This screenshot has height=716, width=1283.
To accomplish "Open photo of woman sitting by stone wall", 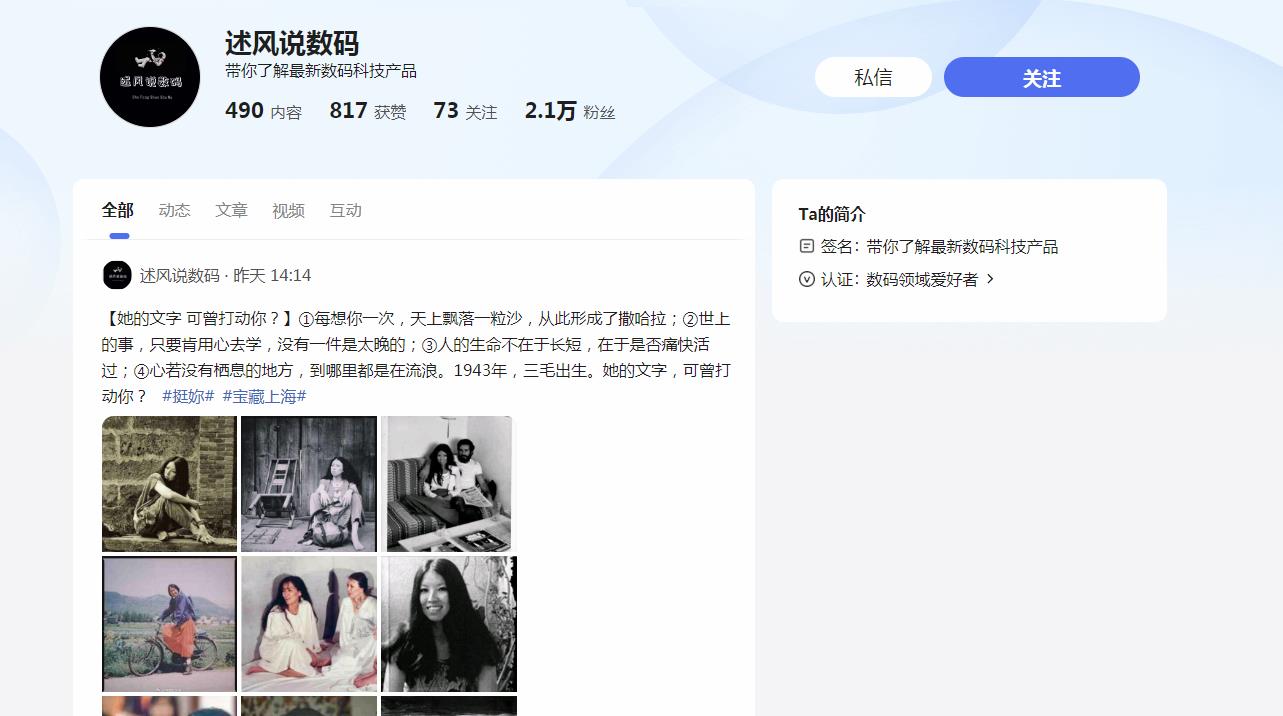I will (170, 484).
